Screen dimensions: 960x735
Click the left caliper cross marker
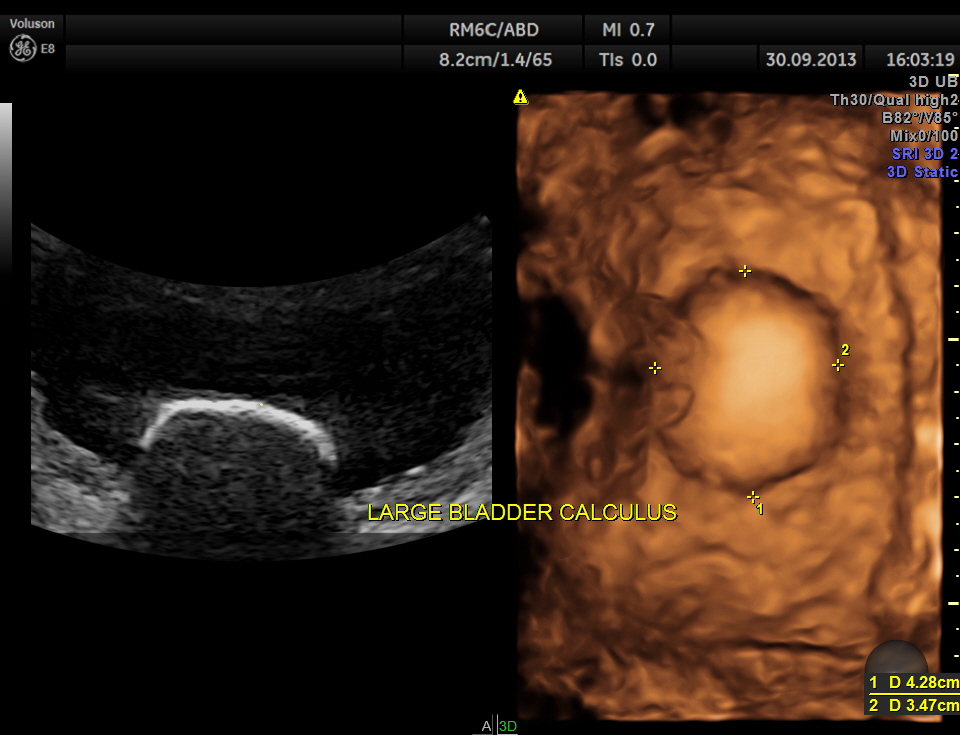(x=655, y=368)
